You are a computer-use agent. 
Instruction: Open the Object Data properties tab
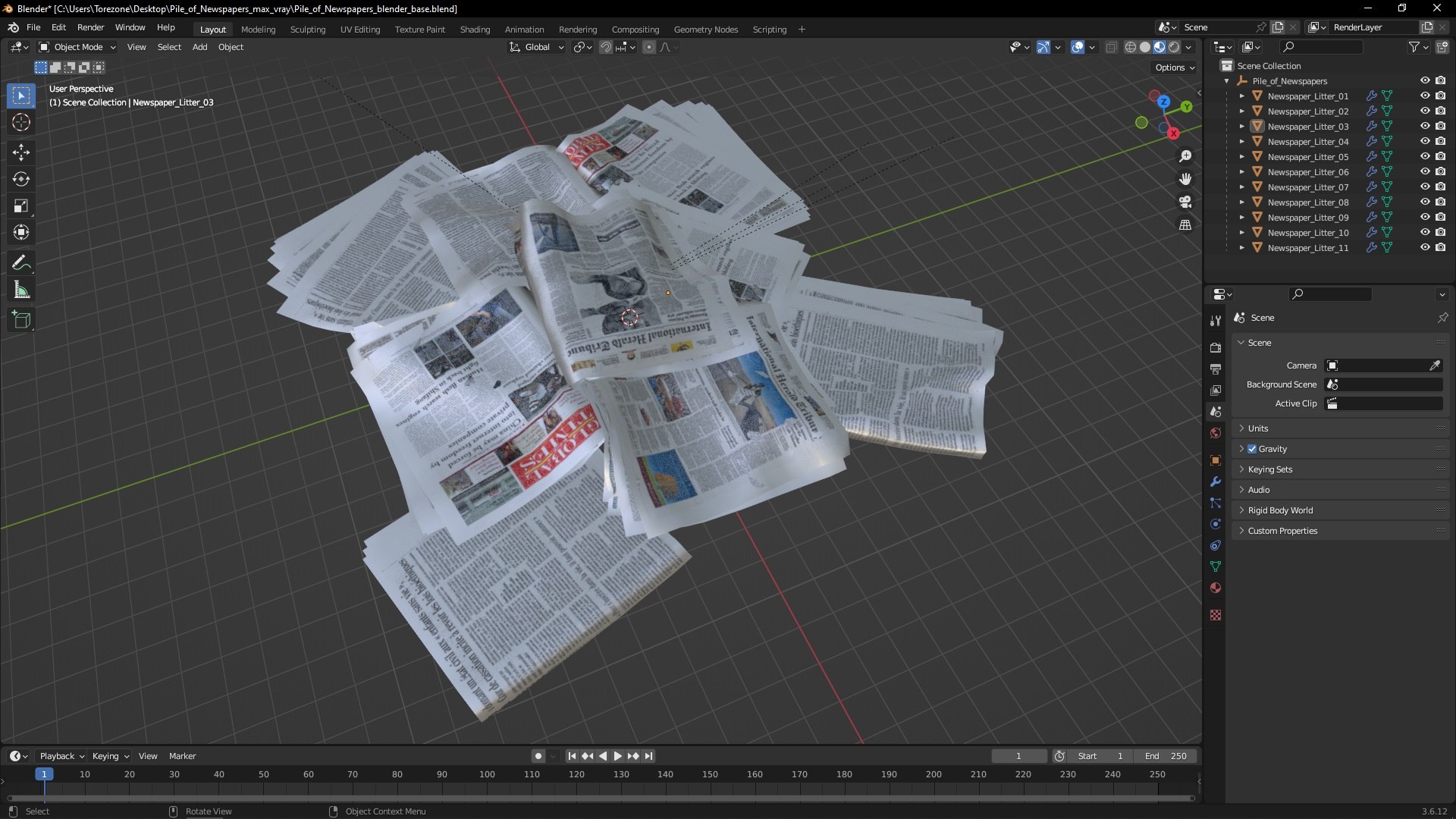click(1216, 566)
